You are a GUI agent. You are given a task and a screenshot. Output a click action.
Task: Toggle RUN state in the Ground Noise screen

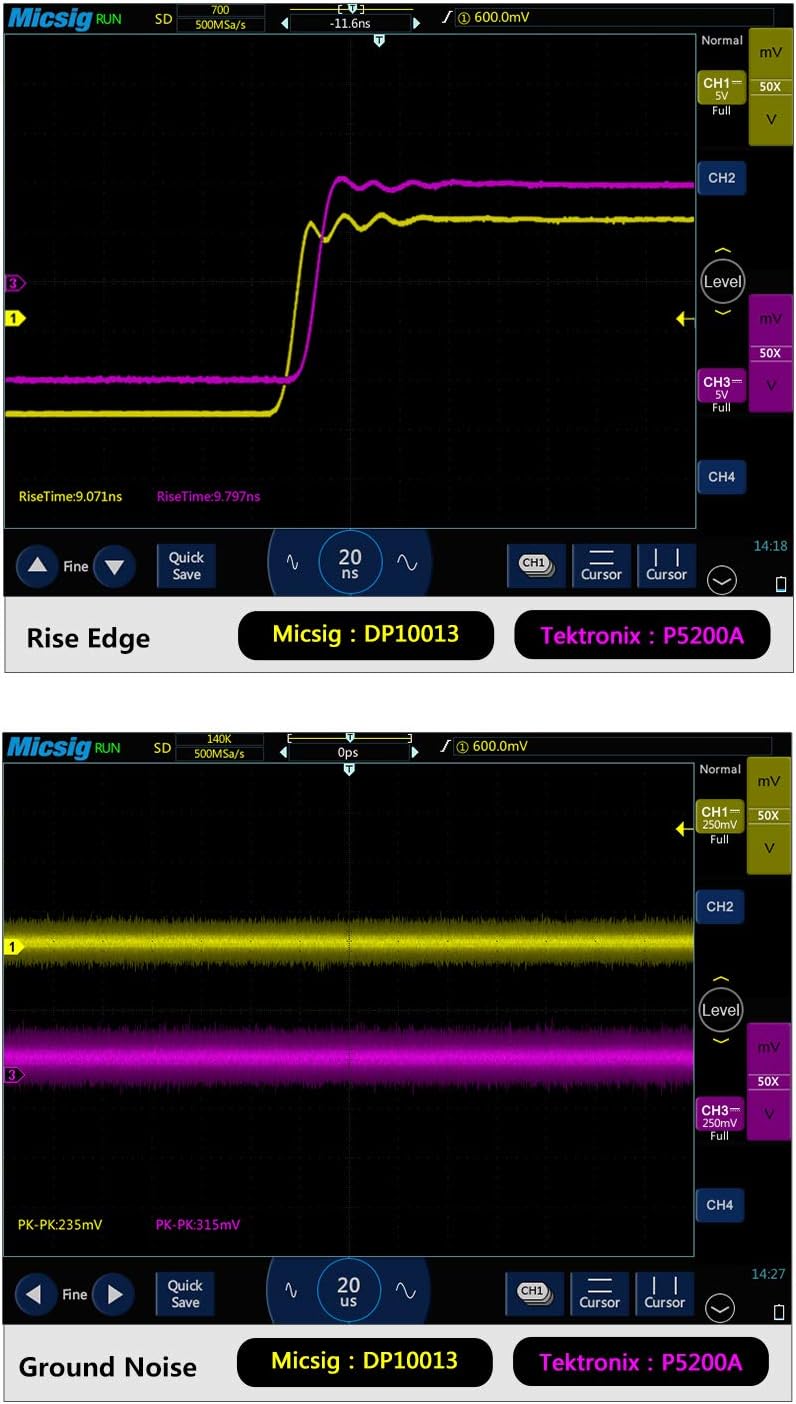(109, 747)
